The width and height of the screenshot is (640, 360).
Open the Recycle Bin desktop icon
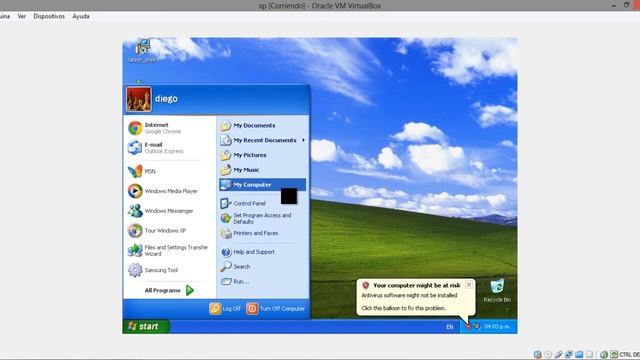497,291
